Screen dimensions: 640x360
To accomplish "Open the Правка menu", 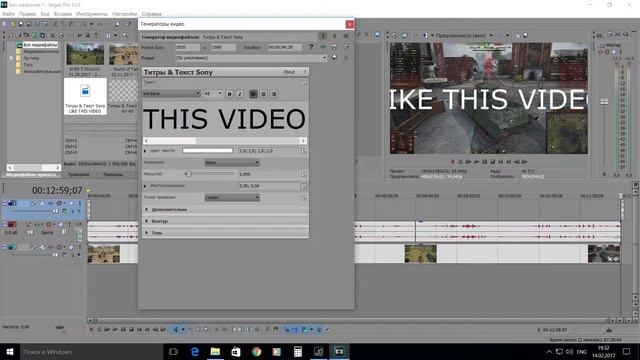I will [x=27, y=14].
